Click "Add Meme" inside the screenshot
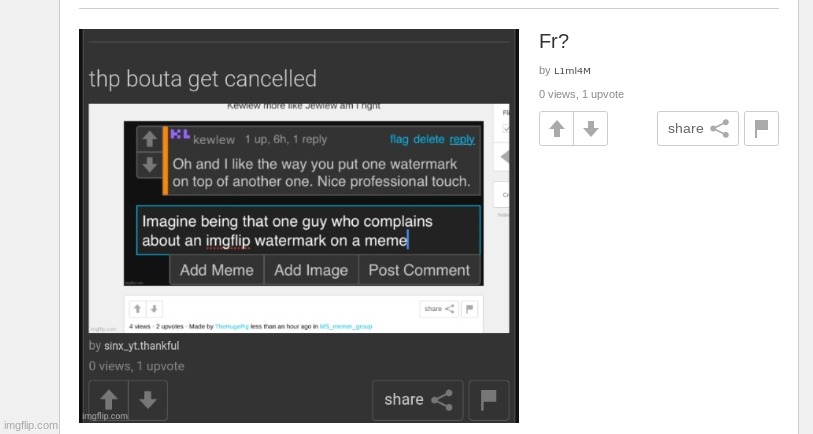813x434 pixels. (x=217, y=270)
